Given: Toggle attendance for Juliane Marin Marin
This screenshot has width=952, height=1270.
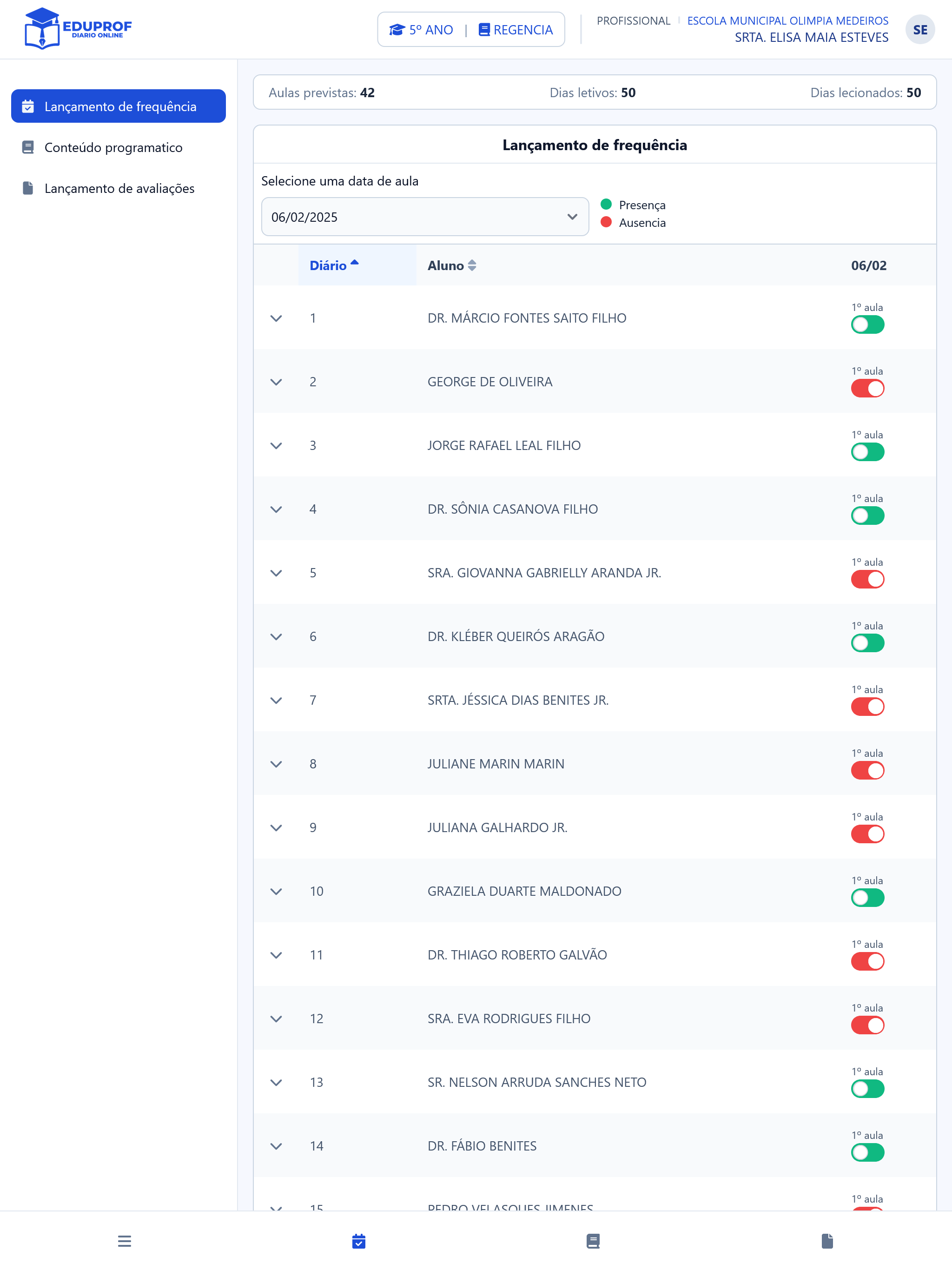Looking at the screenshot, I should pos(867,770).
